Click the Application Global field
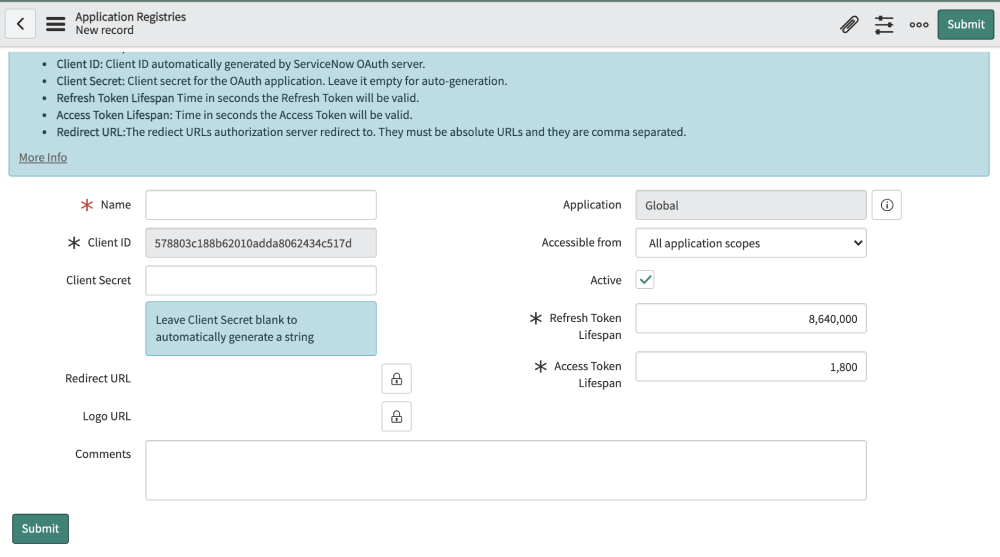1000x557 pixels. click(750, 205)
